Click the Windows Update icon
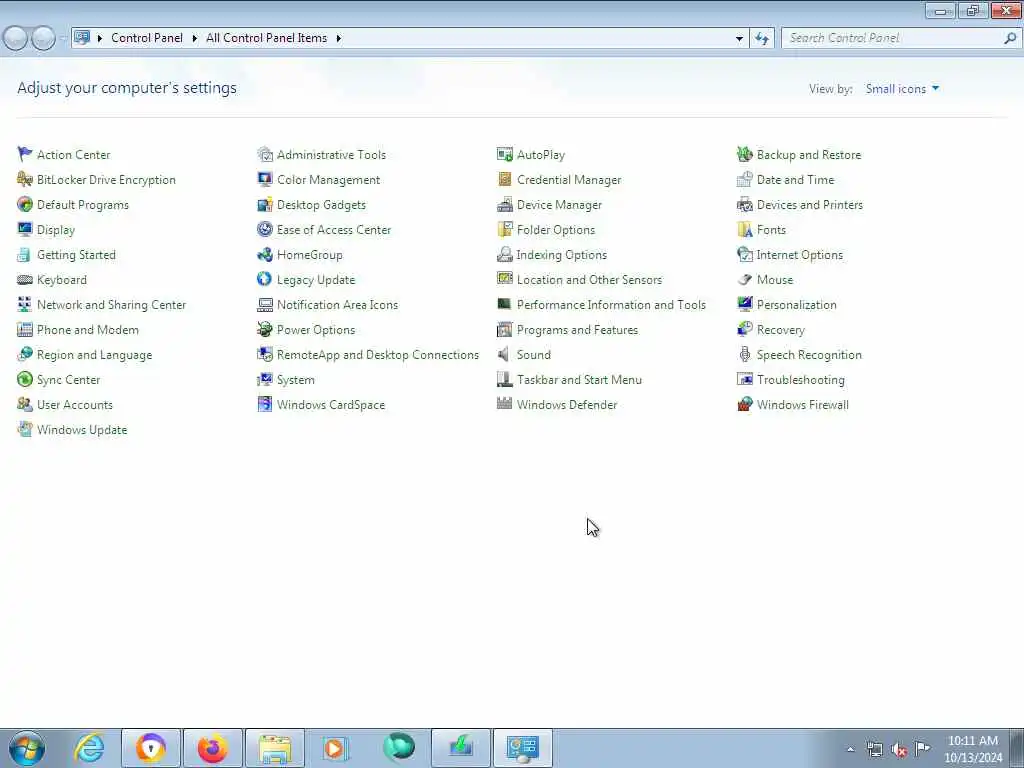The height and width of the screenshot is (768, 1024). coord(25,429)
